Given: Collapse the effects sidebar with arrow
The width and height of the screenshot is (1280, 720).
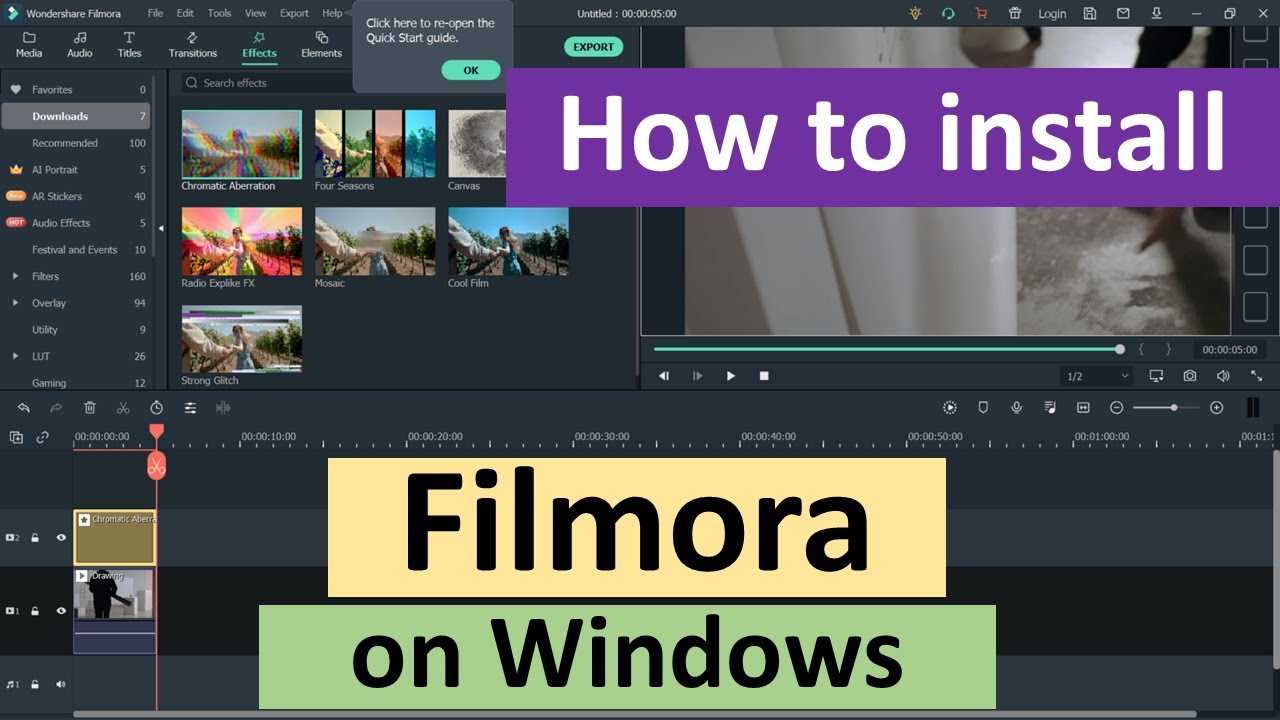Looking at the screenshot, I should click(x=161, y=229).
